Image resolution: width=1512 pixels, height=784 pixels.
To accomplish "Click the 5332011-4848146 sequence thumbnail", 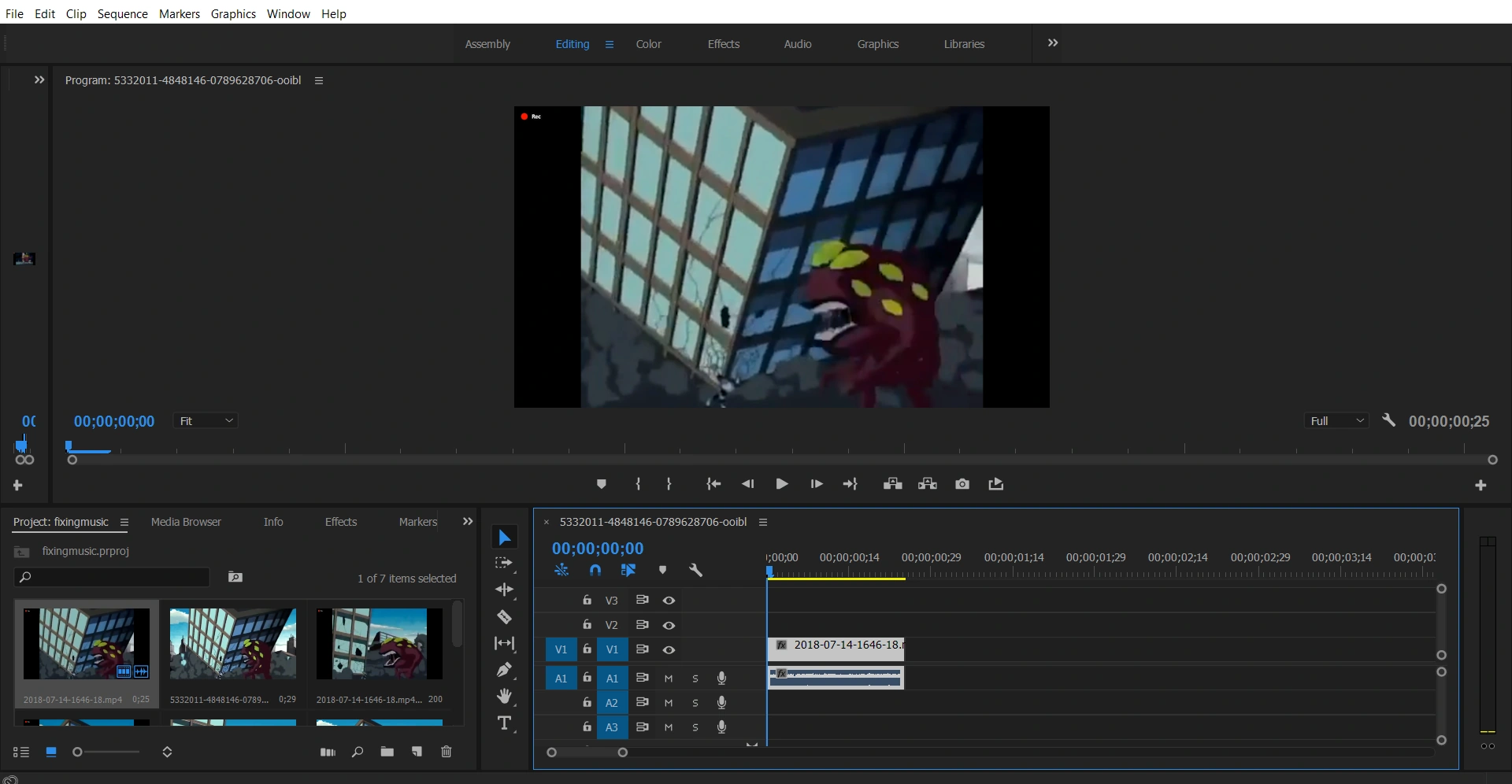I will point(233,643).
